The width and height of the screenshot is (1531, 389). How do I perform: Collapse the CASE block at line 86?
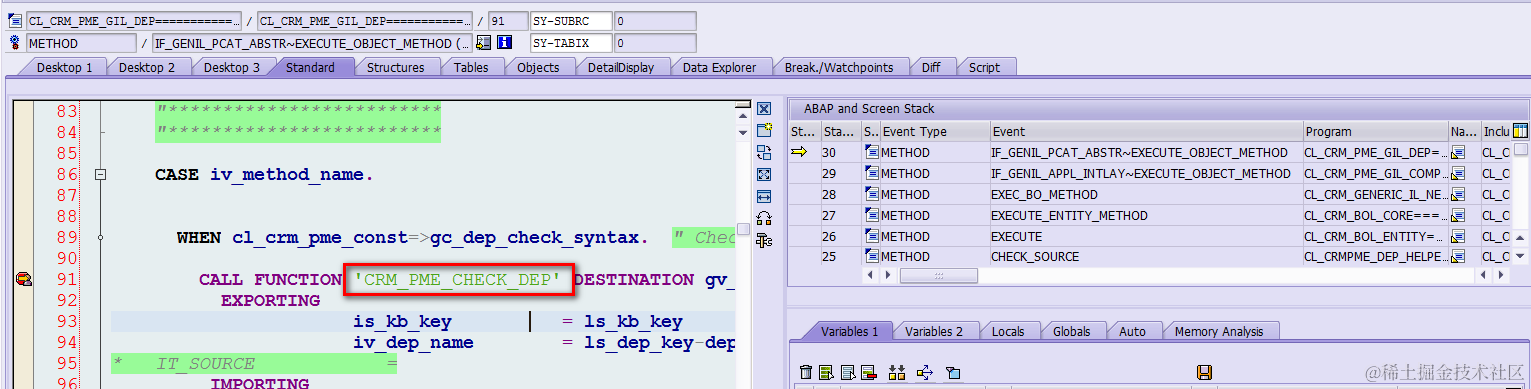click(100, 175)
